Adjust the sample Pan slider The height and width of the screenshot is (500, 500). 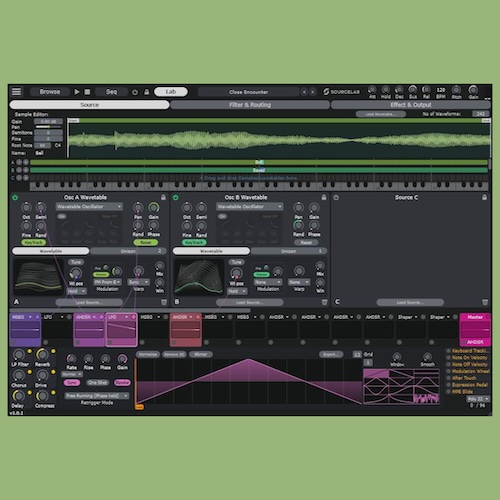click(x=49, y=127)
